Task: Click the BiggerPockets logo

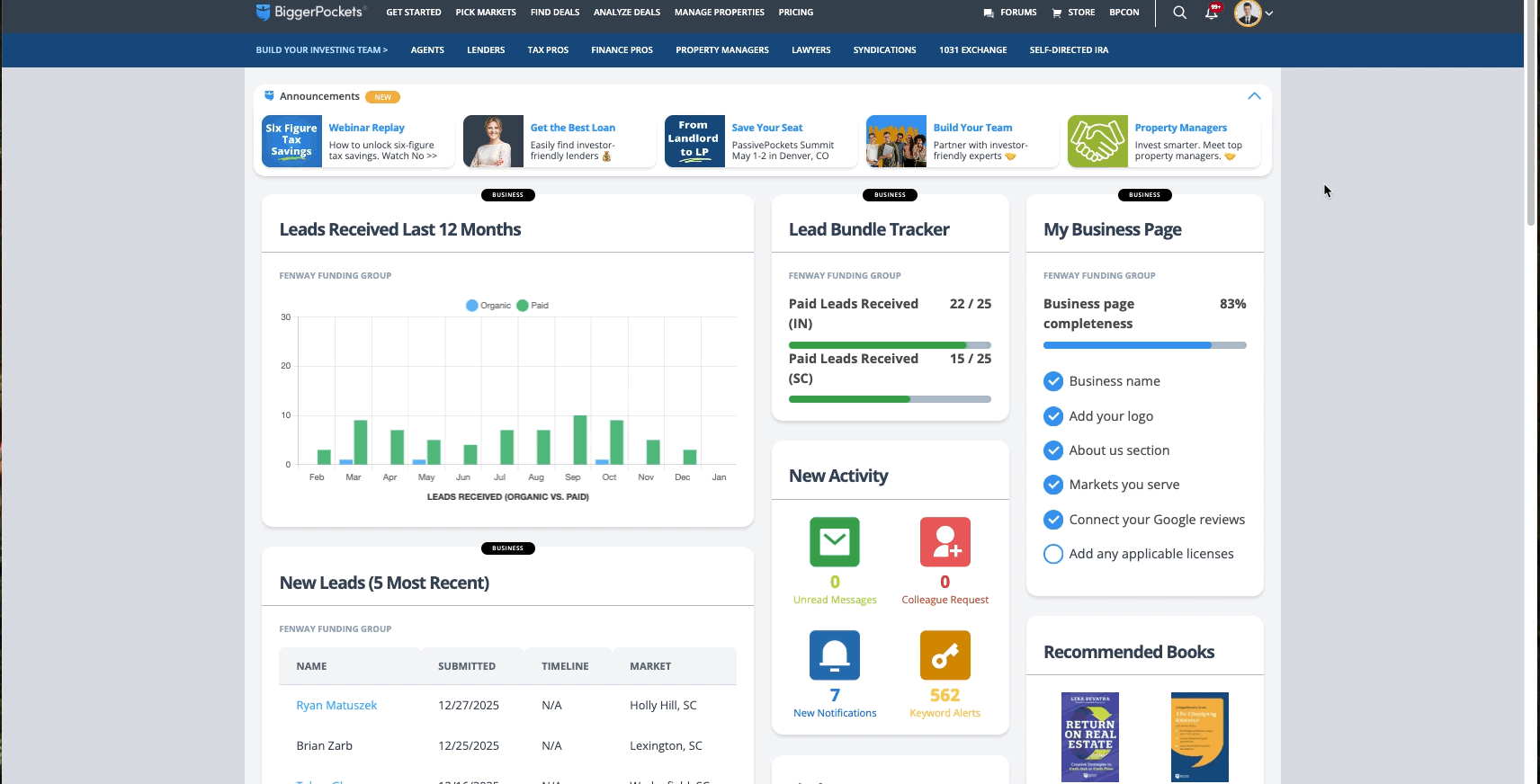Action: pyautogui.click(x=309, y=13)
